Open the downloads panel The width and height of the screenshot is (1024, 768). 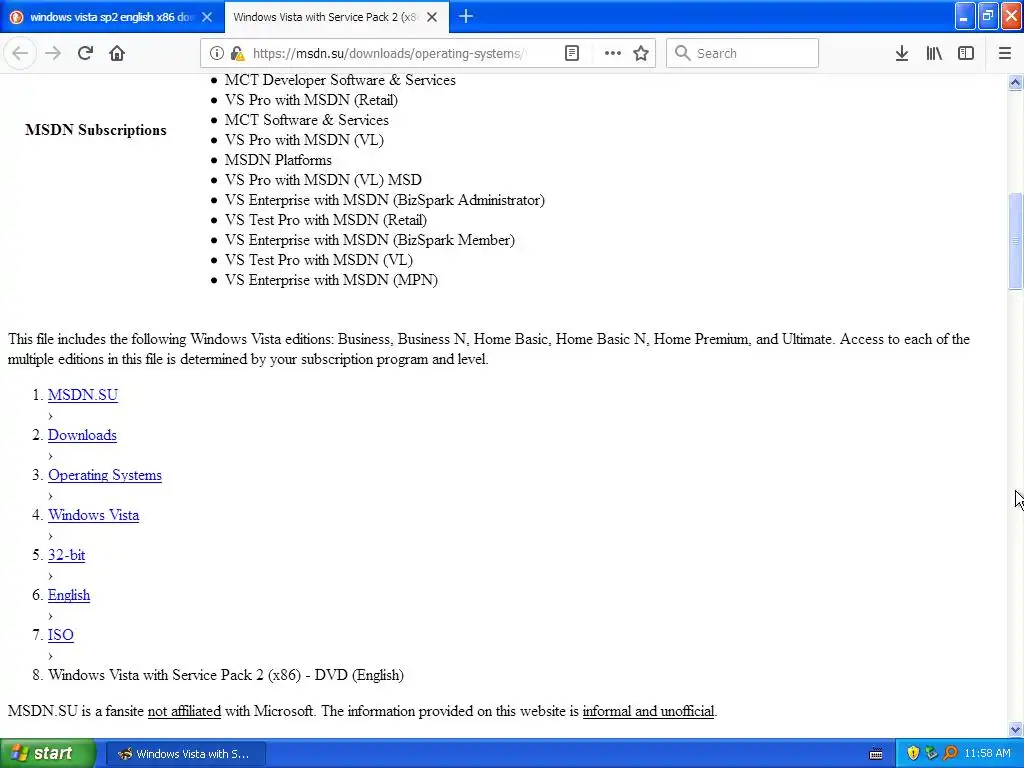pos(901,53)
